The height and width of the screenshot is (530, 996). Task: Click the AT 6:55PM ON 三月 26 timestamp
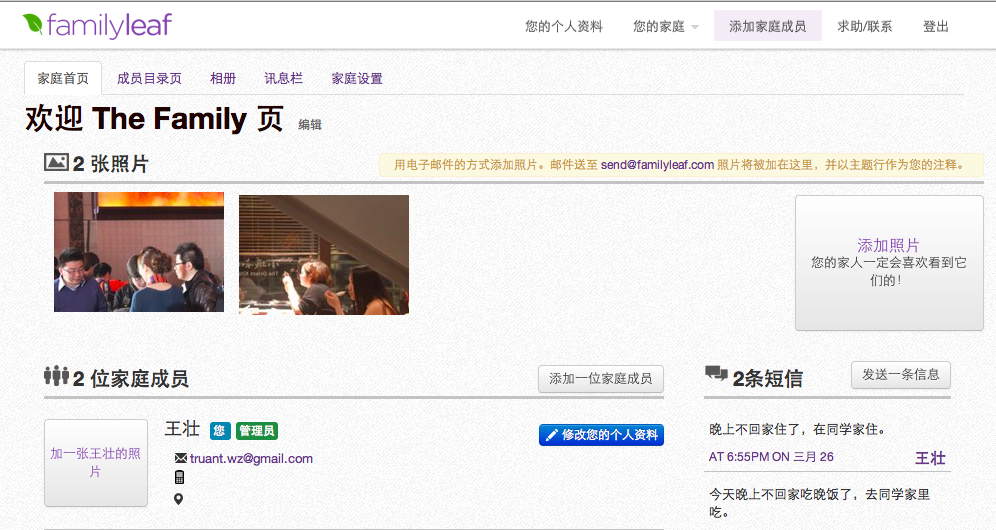(771, 457)
